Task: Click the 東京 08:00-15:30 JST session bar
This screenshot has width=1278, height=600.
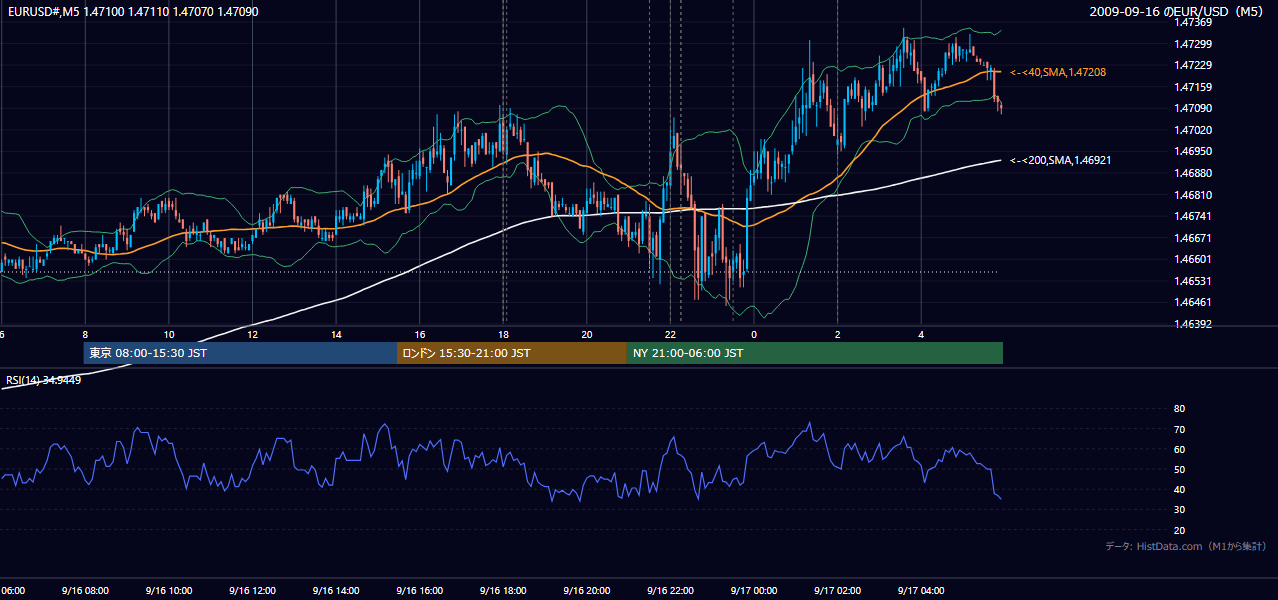Action: click(240, 353)
